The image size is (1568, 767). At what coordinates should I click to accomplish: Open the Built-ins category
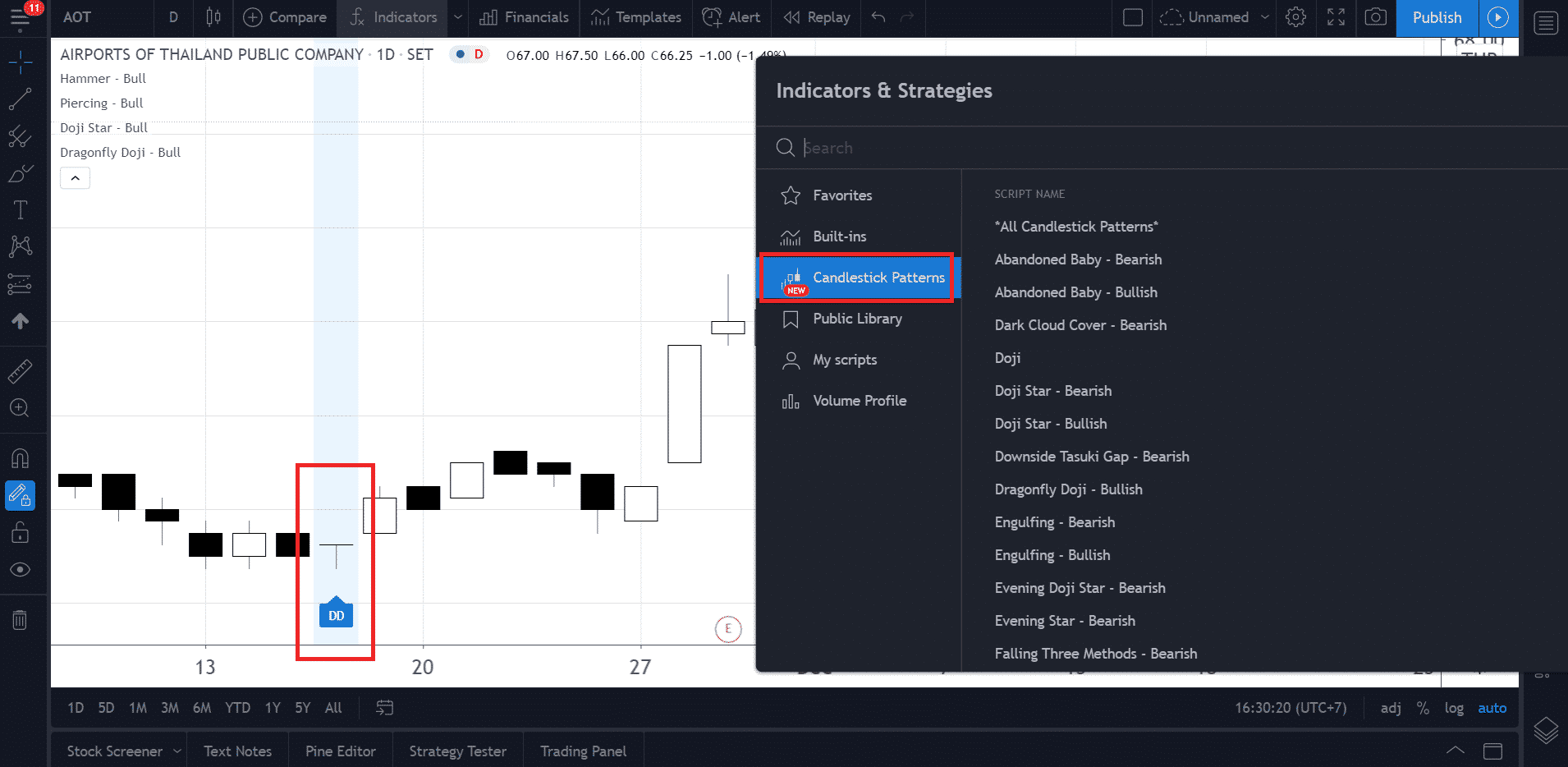point(858,237)
